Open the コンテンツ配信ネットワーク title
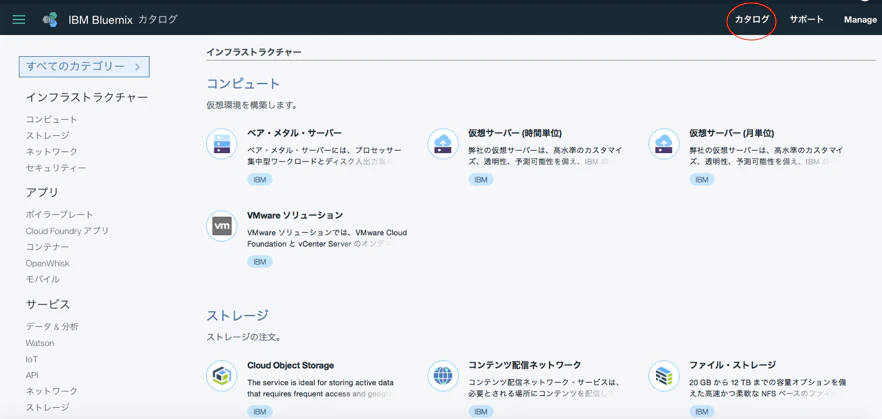 coord(525,365)
